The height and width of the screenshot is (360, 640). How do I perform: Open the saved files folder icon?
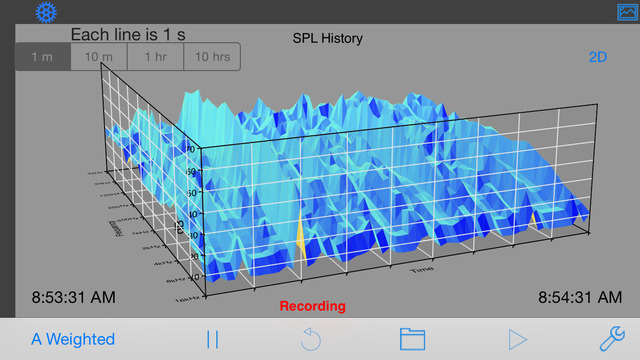click(412, 339)
